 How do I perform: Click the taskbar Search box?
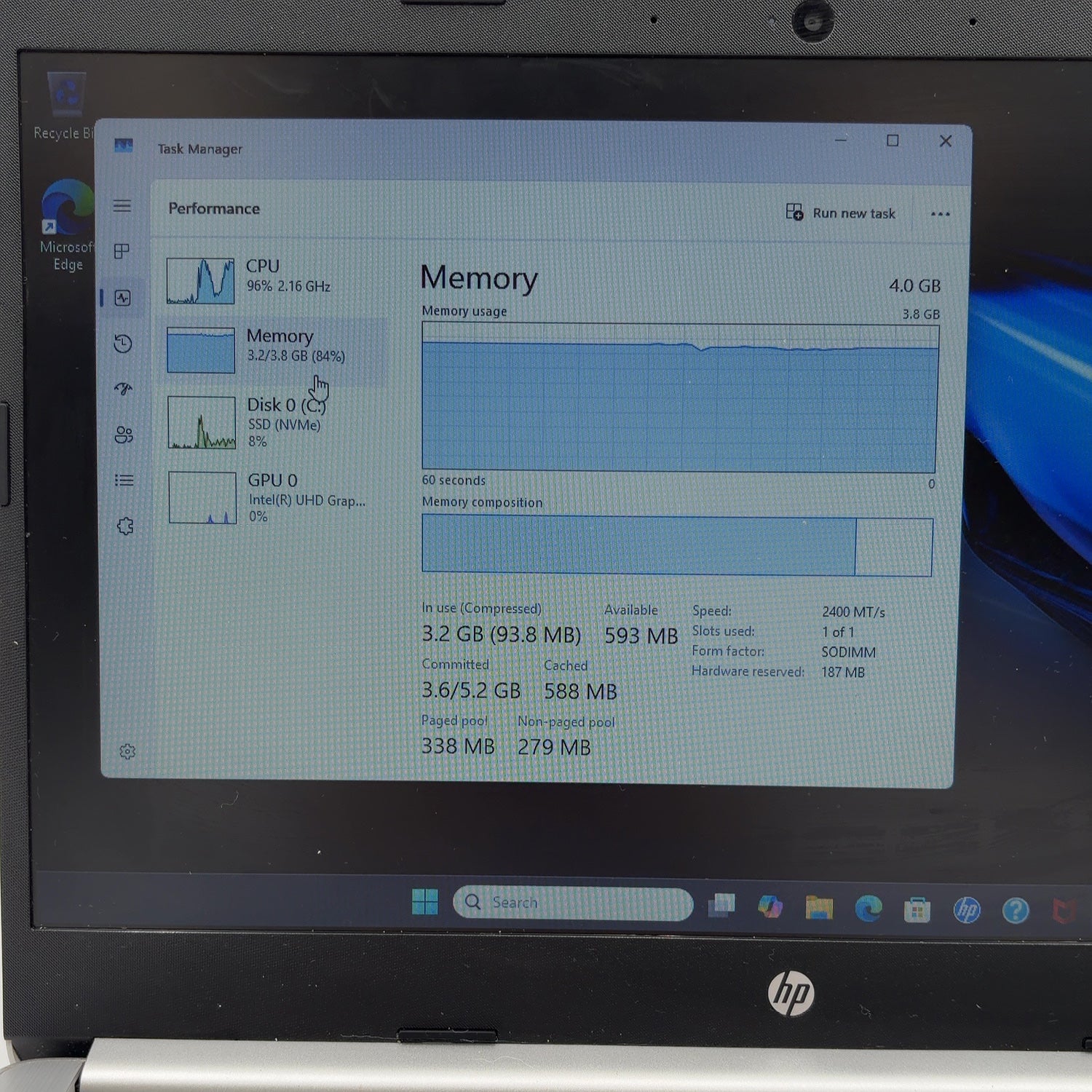[x=573, y=903]
